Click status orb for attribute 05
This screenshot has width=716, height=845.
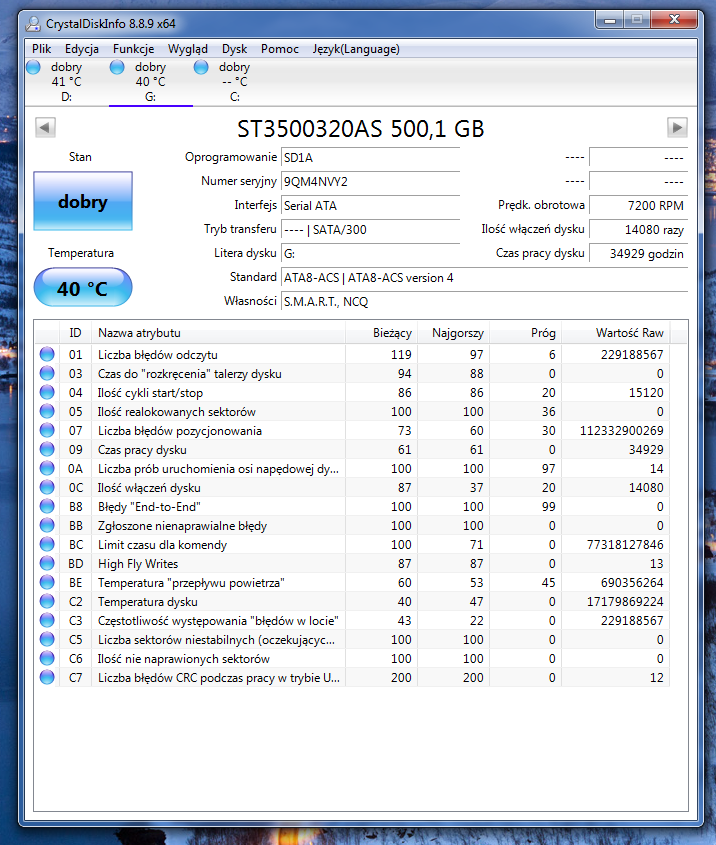(x=47, y=411)
